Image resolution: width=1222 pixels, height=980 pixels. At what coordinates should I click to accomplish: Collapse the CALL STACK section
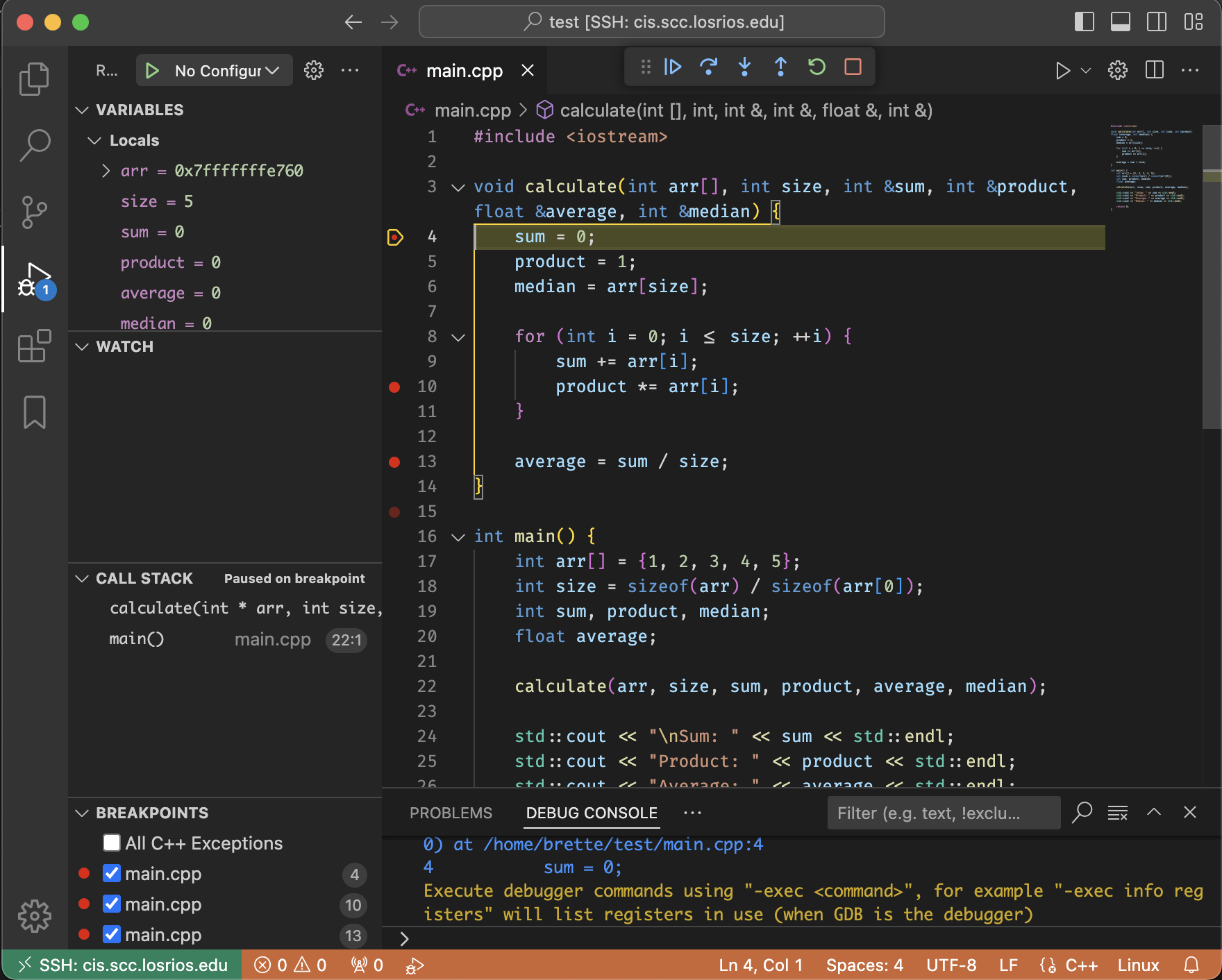tap(82, 578)
